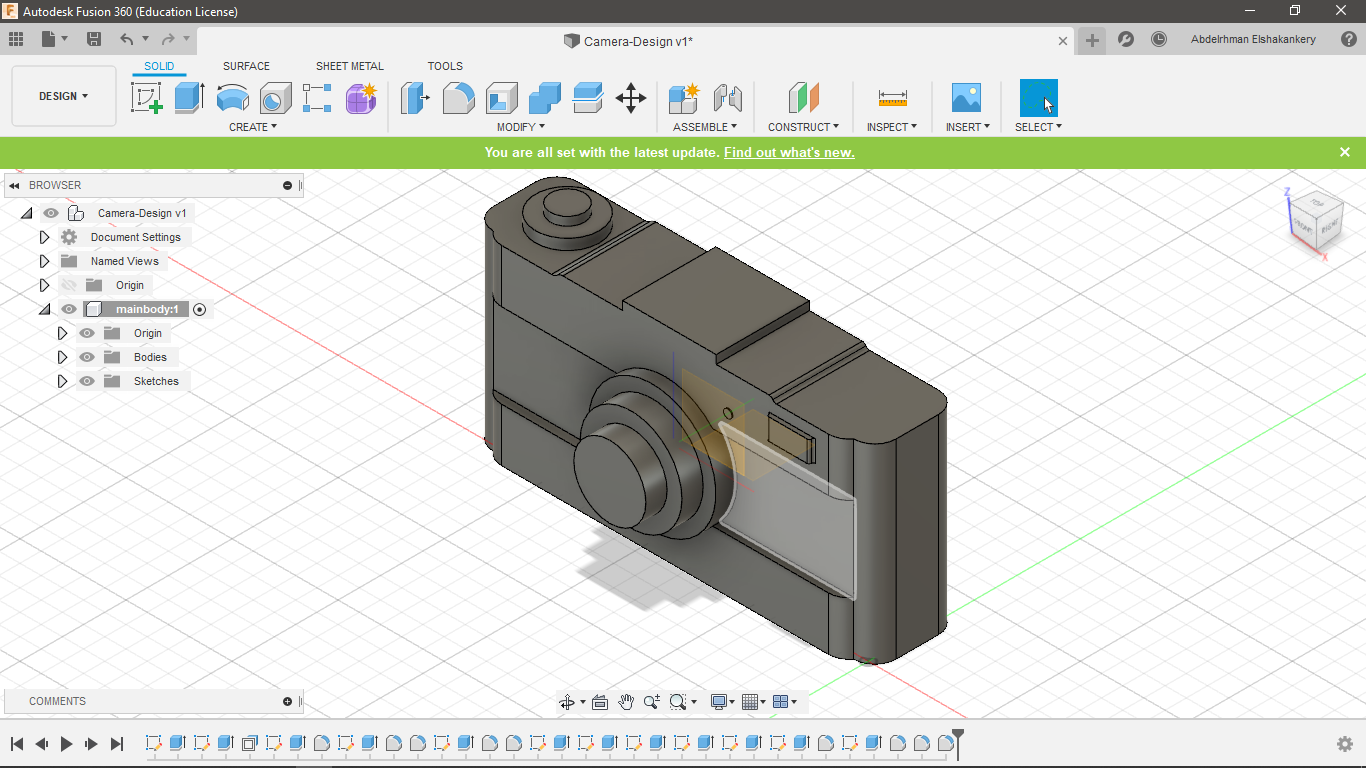
Task: Select the Extrude tool in Create
Action: point(189,98)
